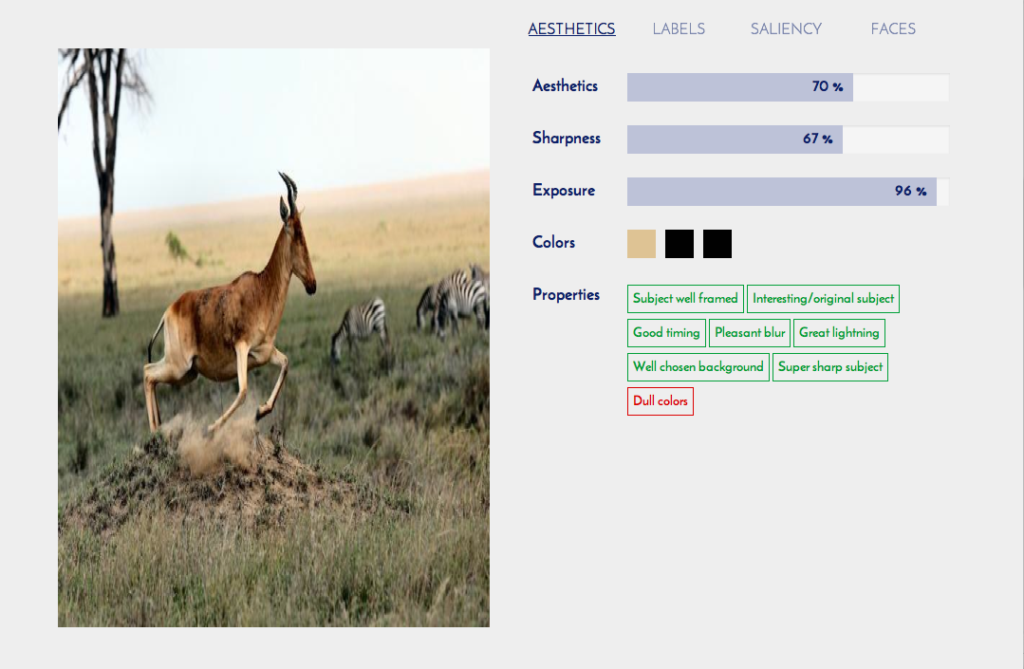The height and width of the screenshot is (669, 1024).
Task: Click the red 'Dull colors' tag
Action: [660, 401]
